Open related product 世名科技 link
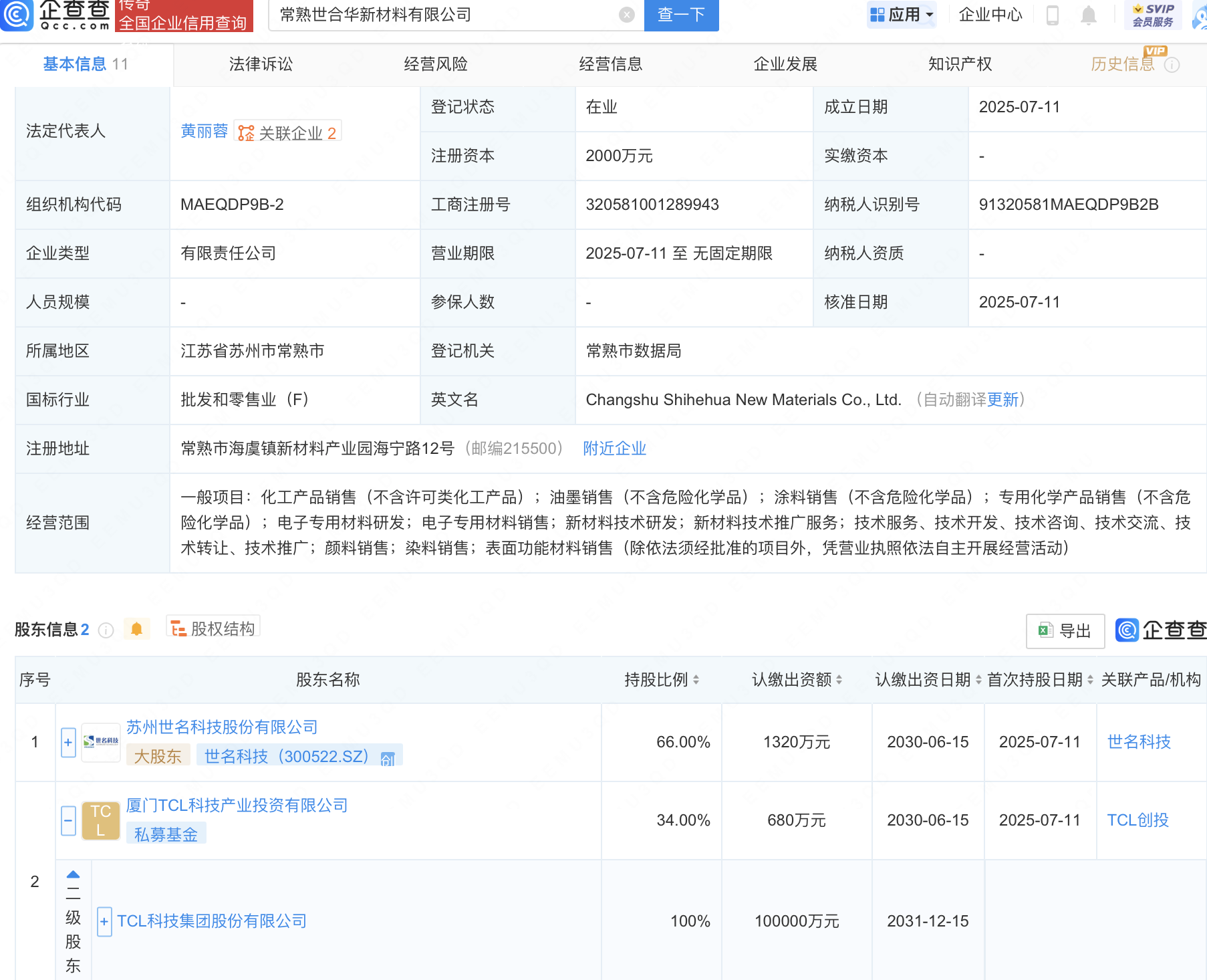 (x=1139, y=742)
